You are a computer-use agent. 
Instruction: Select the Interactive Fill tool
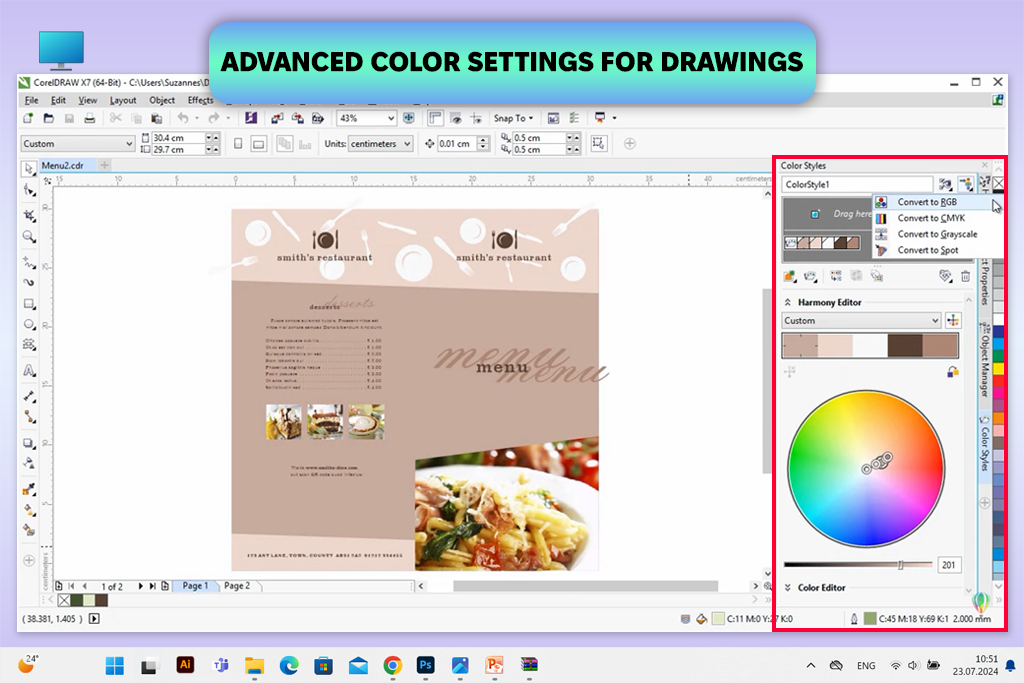click(29, 510)
